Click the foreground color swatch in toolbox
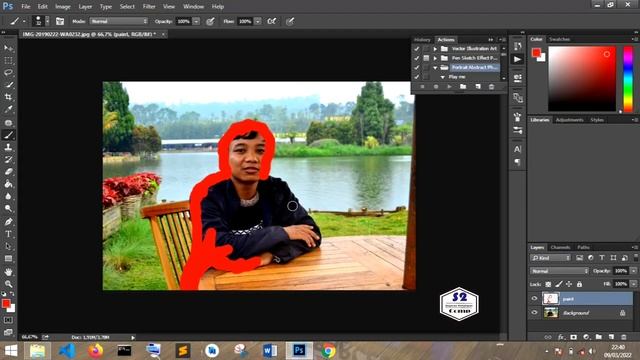 click(x=6, y=303)
